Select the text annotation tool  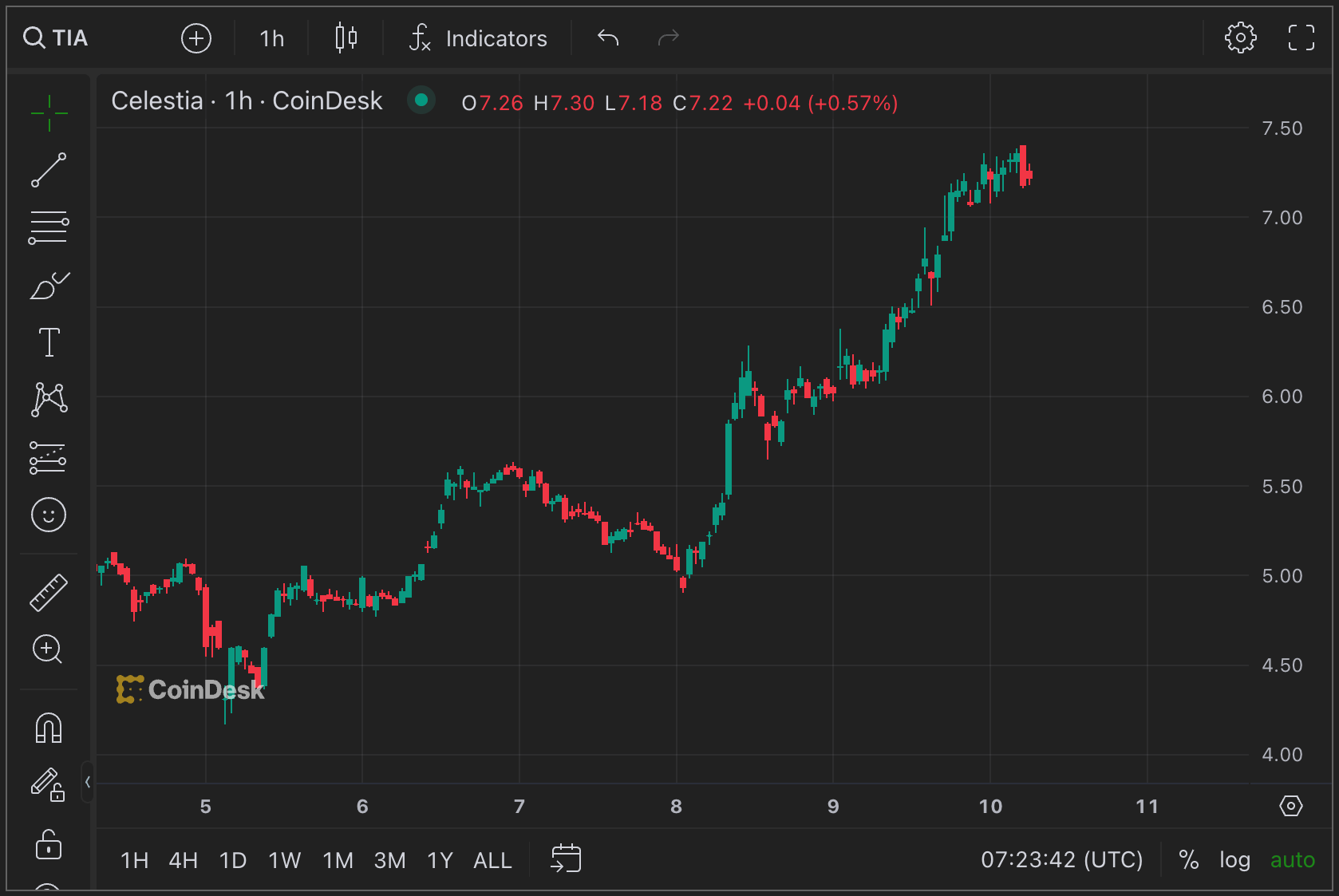click(x=49, y=342)
